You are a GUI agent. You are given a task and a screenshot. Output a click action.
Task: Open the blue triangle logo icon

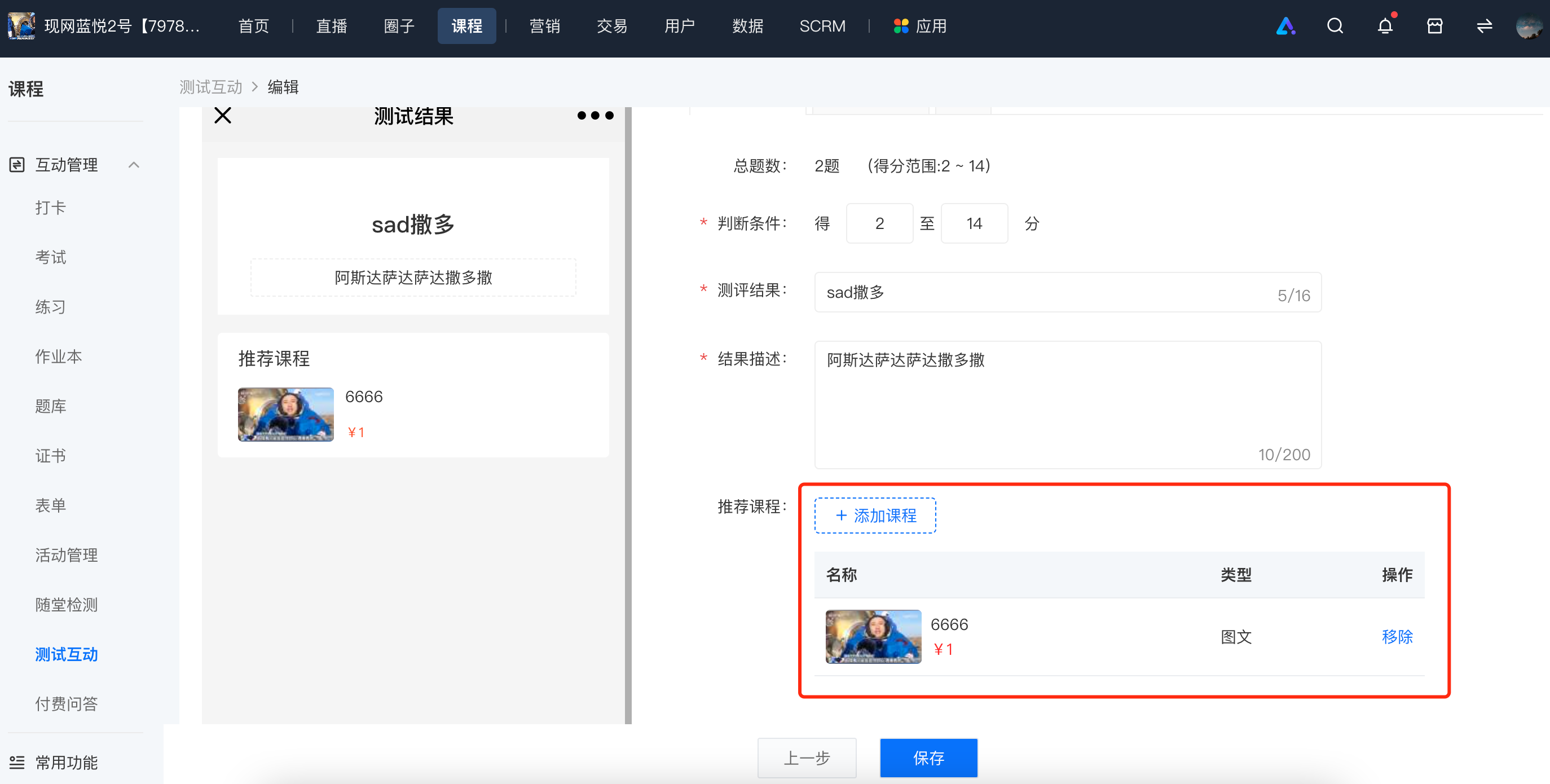tap(1285, 26)
